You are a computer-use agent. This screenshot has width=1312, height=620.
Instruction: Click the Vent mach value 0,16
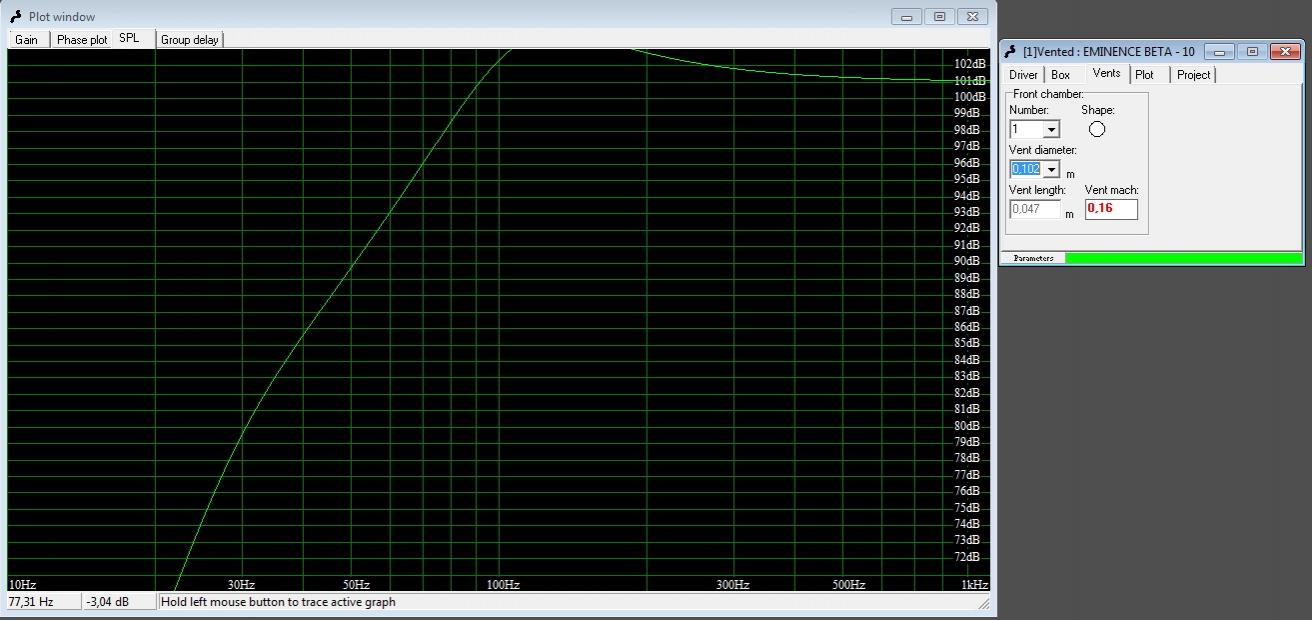click(1111, 209)
